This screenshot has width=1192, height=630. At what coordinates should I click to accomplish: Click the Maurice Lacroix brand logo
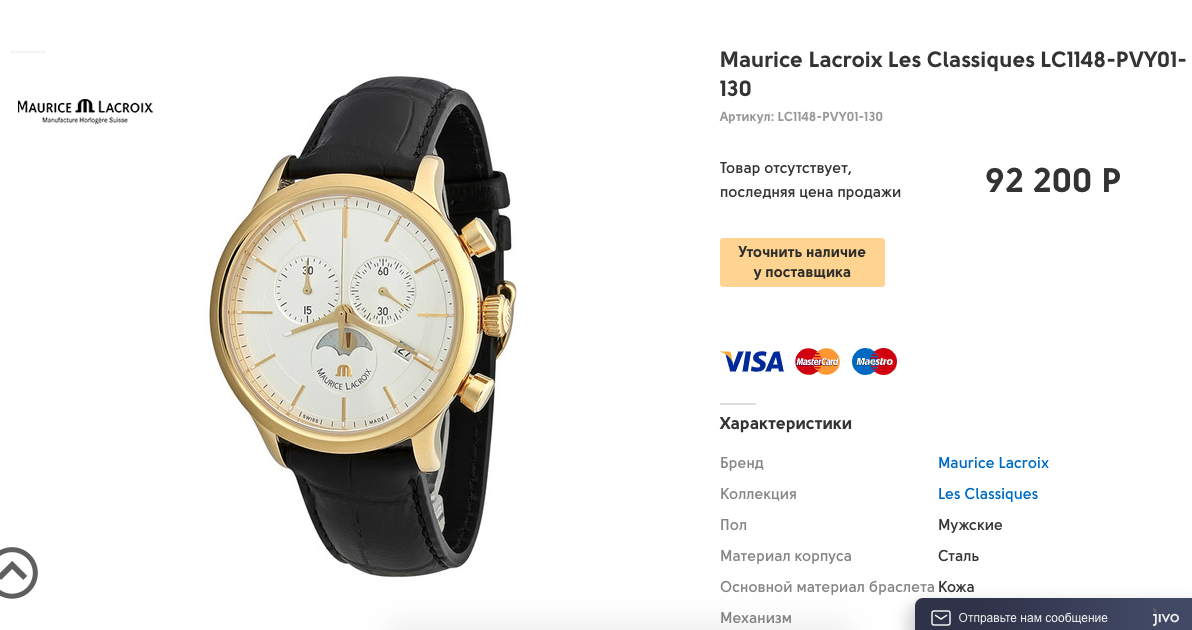coord(85,111)
